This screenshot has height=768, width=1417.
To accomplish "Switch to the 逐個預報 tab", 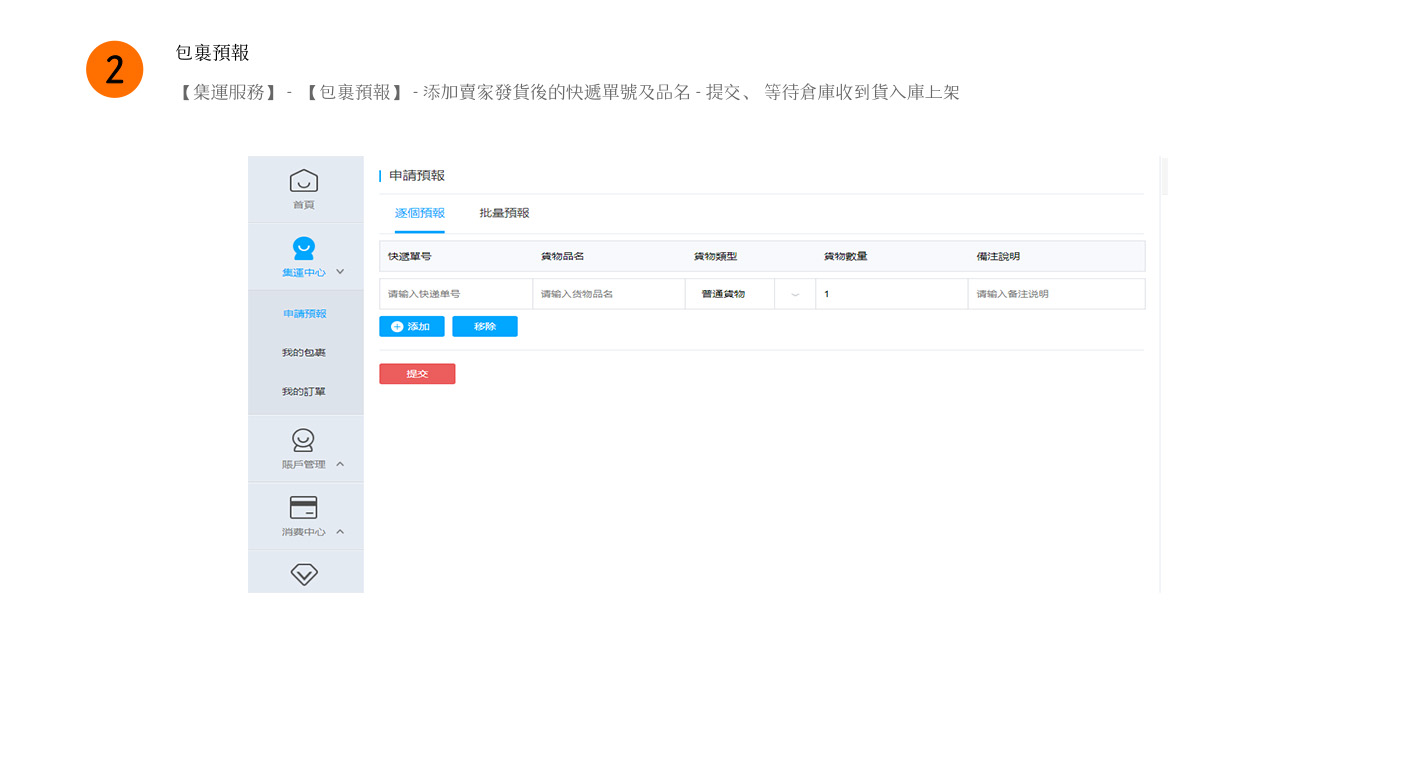I will coord(420,213).
